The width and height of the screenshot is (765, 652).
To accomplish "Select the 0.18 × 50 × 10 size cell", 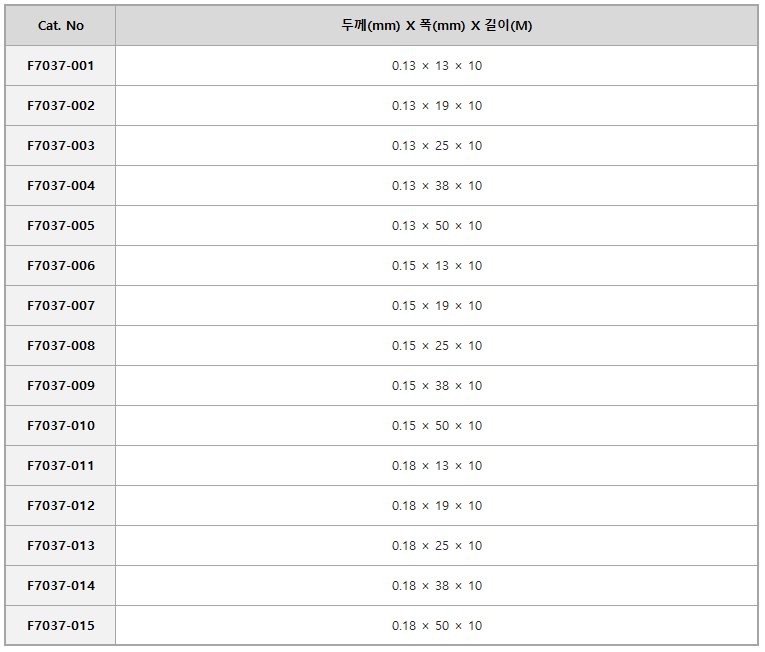I will click(437, 626).
